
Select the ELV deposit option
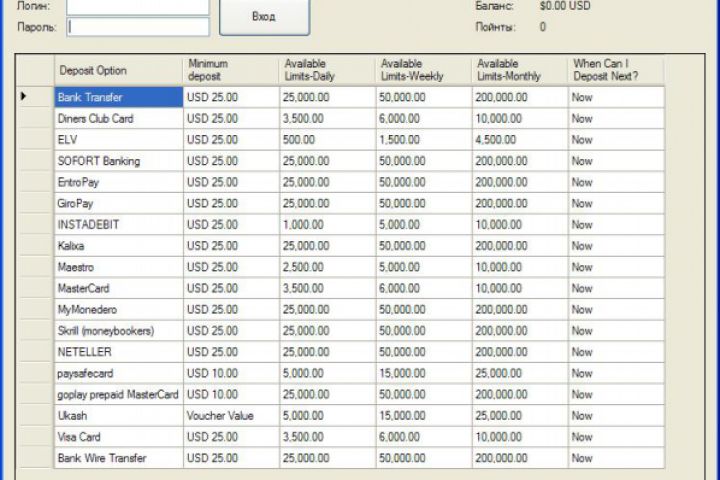(118, 140)
